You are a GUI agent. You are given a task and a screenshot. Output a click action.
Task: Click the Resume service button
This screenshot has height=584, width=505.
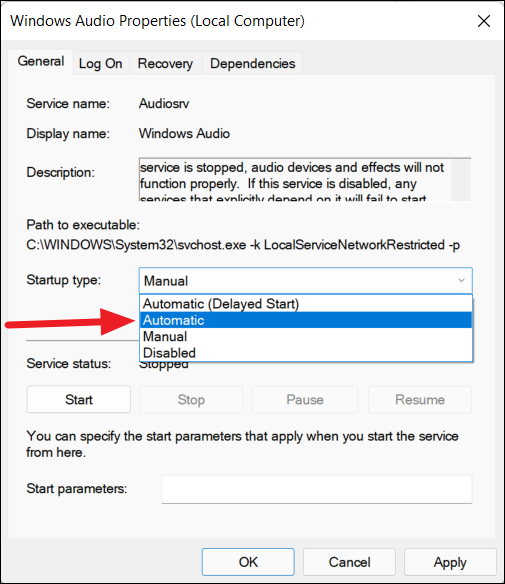[420, 399]
